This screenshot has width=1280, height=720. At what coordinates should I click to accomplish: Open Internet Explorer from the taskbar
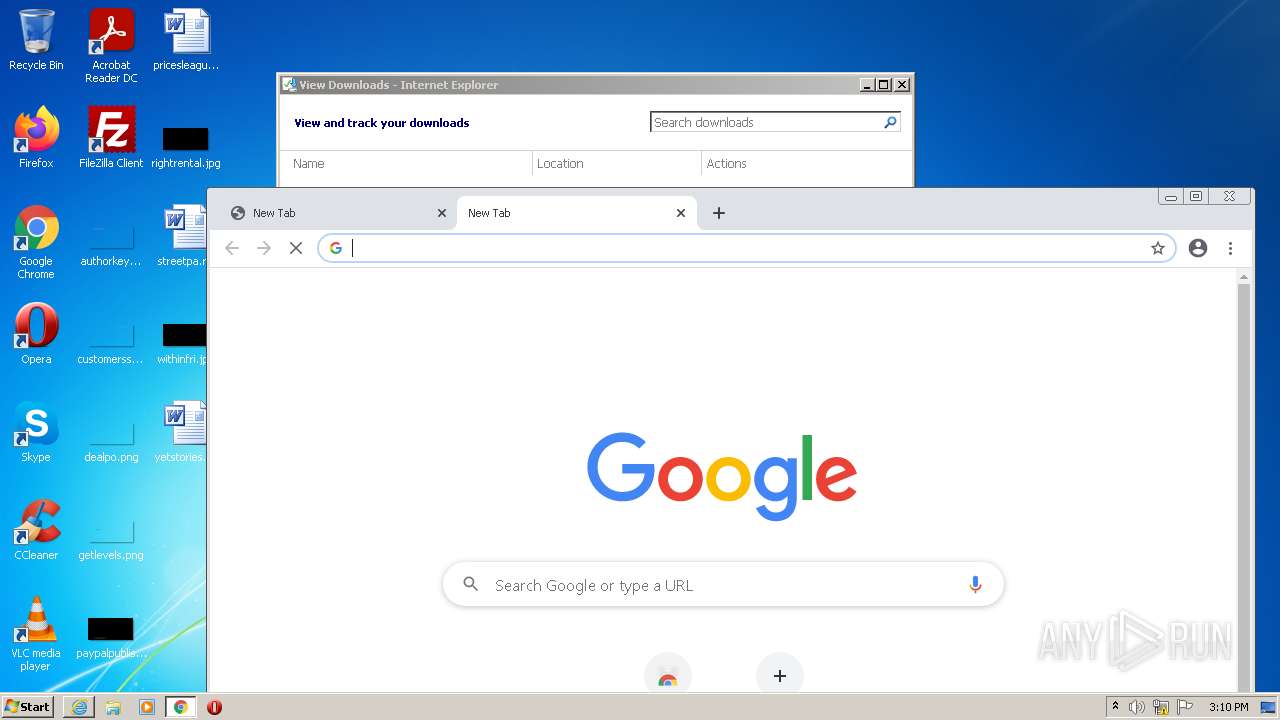(x=79, y=707)
